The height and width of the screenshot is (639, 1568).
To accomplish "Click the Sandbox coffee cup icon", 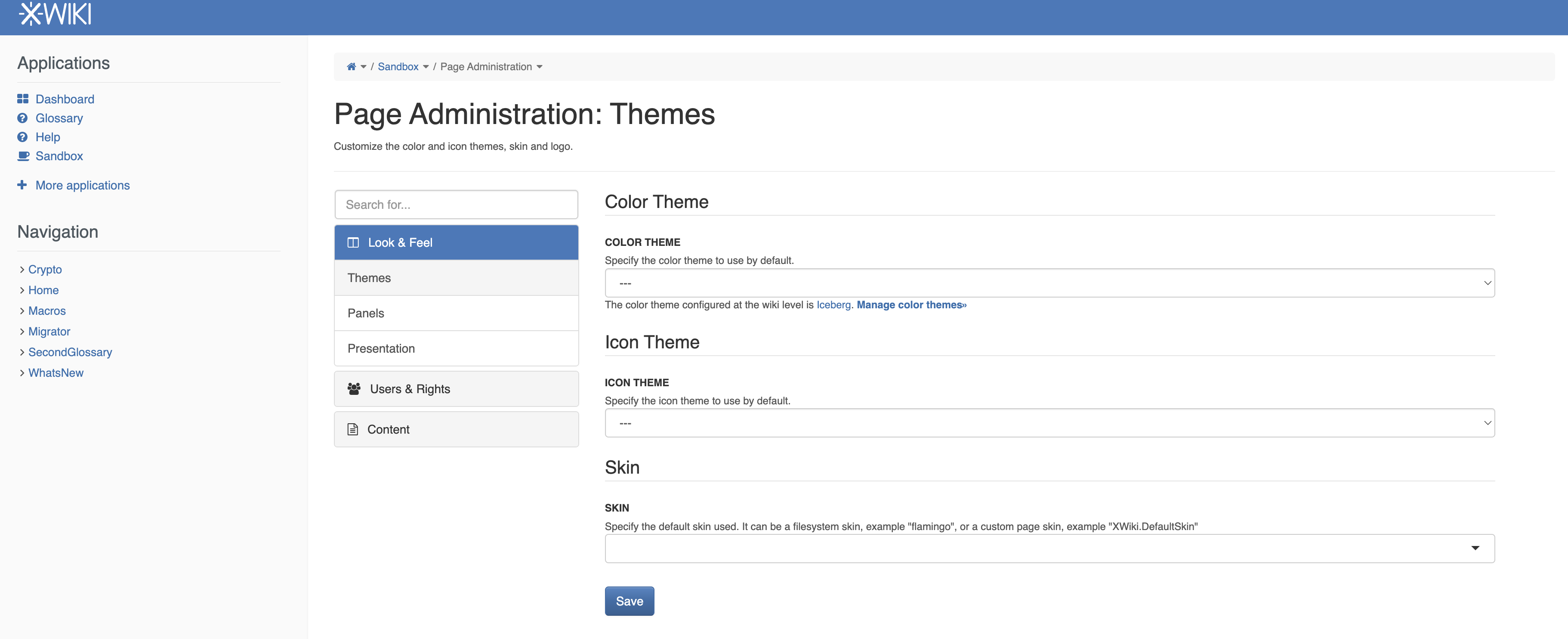I will [23, 155].
